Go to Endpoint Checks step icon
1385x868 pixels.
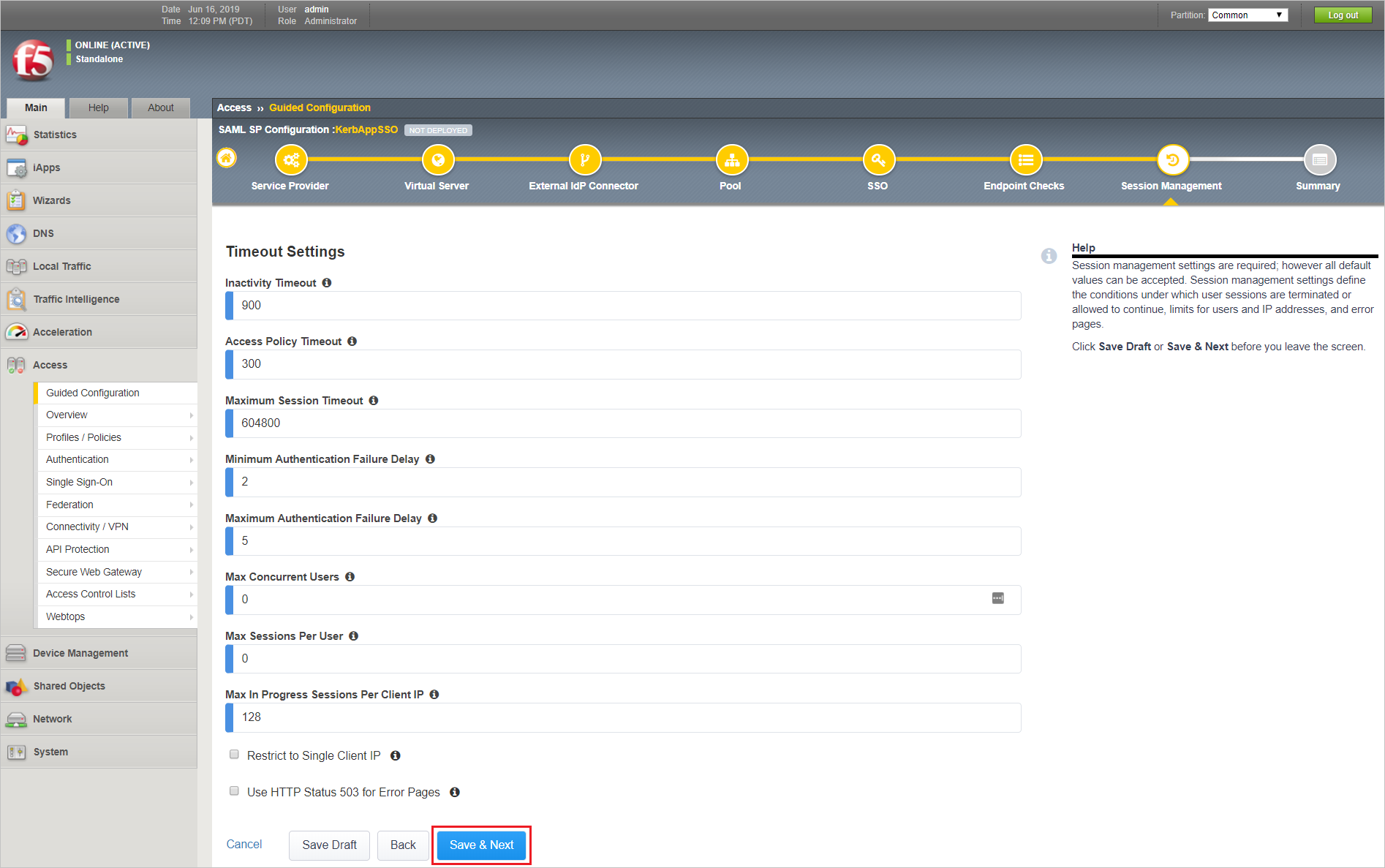[1026, 160]
